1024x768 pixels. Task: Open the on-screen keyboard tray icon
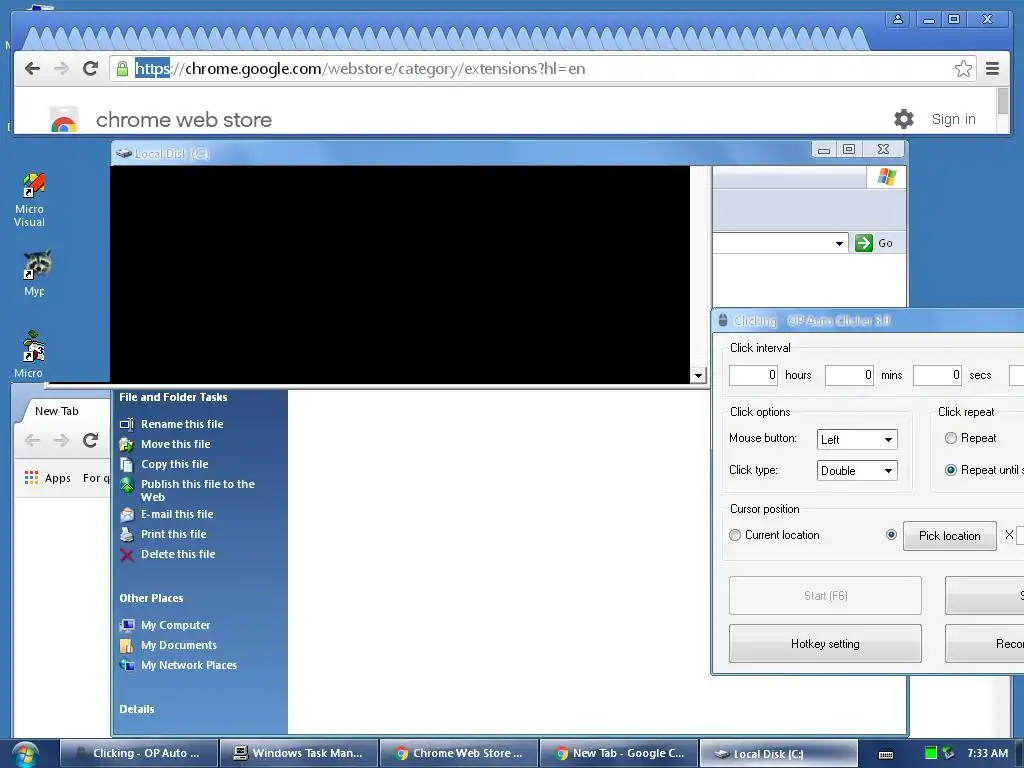pos(886,754)
